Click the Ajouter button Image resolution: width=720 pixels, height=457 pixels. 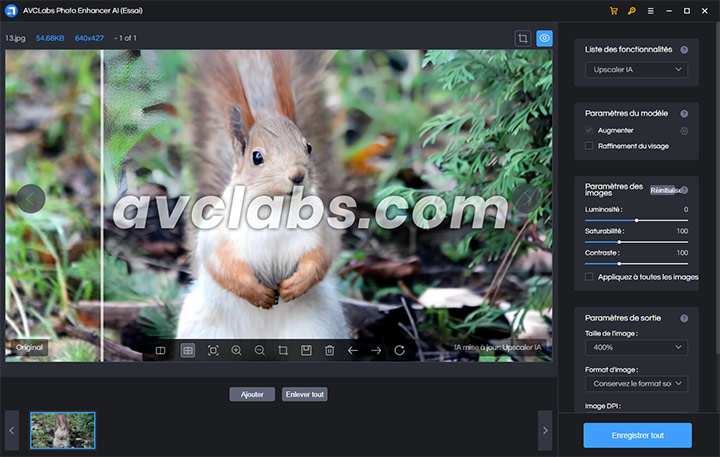pyautogui.click(x=252, y=394)
